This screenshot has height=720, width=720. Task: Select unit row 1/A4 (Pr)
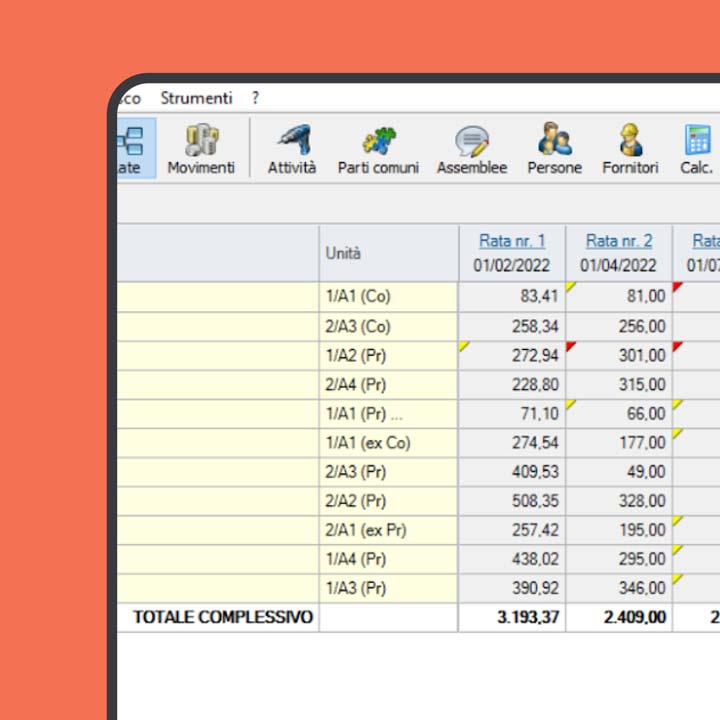coord(388,559)
